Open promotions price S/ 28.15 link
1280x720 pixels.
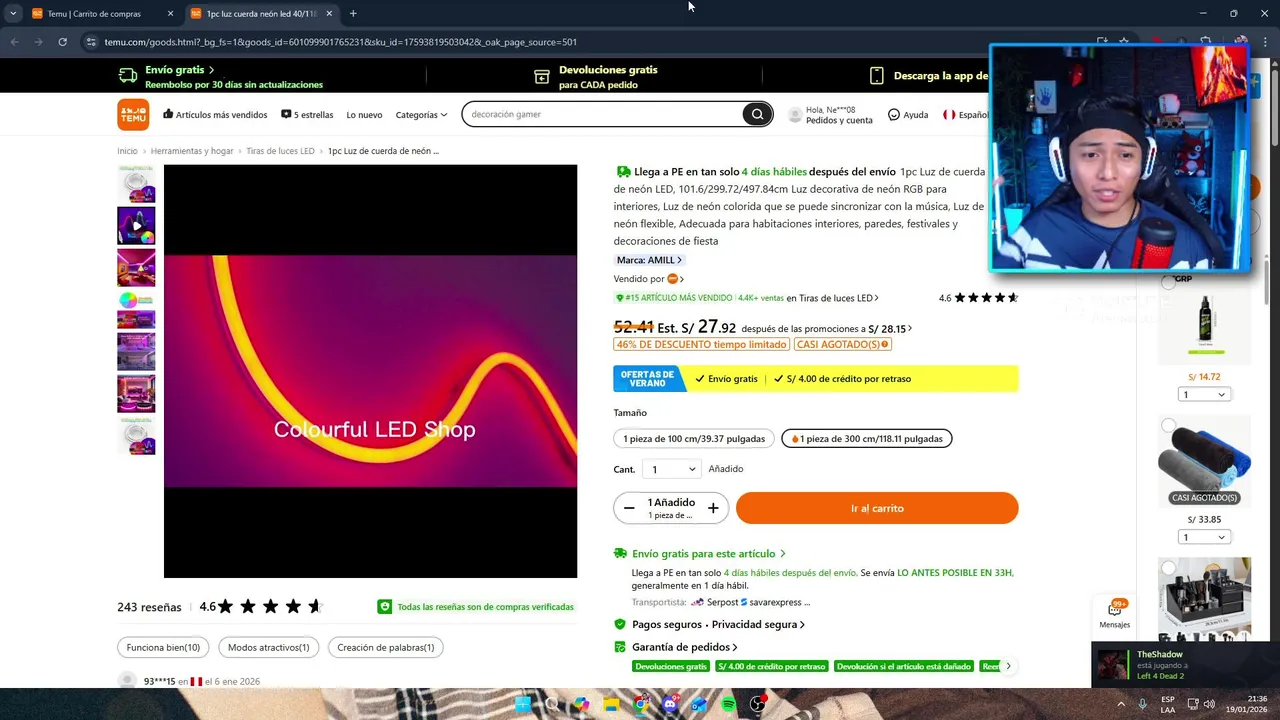pos(888,328)
